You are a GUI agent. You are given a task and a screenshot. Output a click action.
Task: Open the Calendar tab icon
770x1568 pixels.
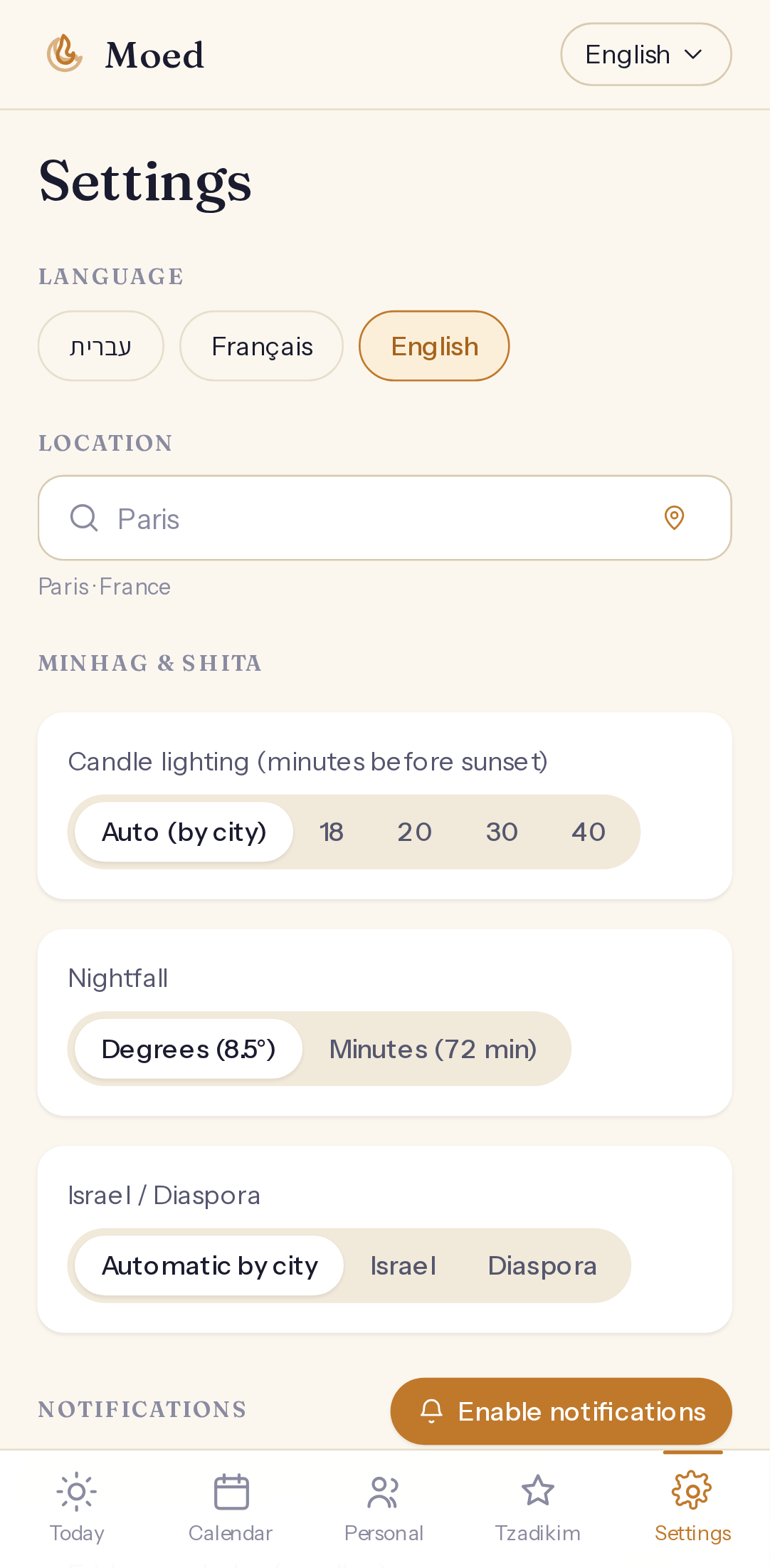coord(231,1491)
